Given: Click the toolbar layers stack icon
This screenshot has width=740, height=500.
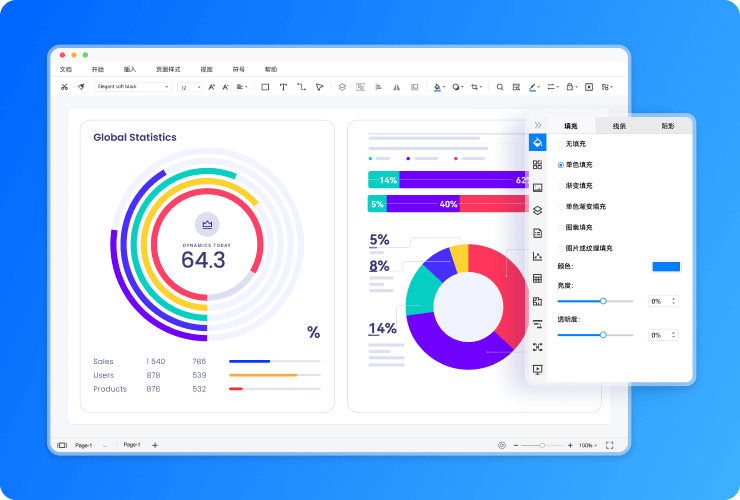Looking at the screenshot, I should coord(342,87).
